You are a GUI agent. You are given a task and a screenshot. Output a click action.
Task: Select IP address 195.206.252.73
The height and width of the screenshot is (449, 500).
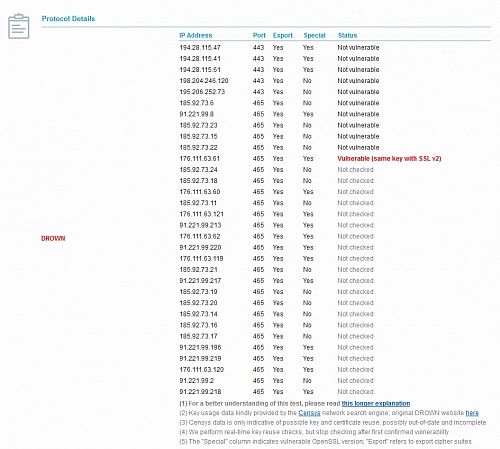pos(202,92)
